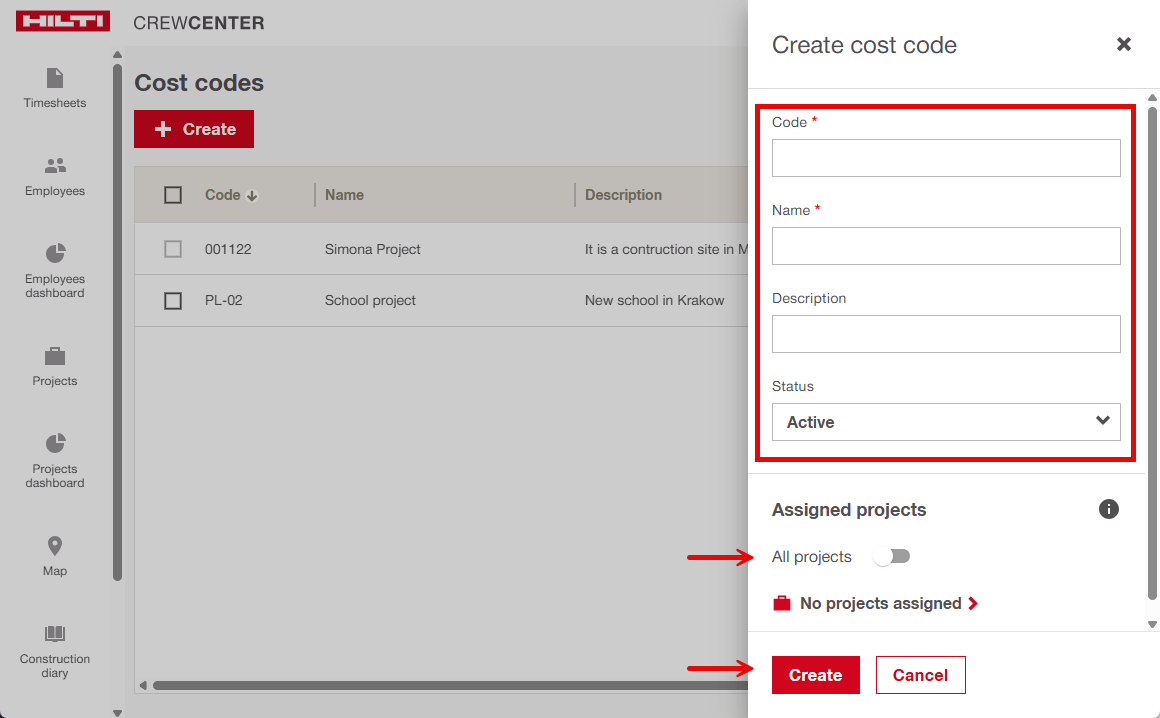Open the Map pin icon

[55, 546]
